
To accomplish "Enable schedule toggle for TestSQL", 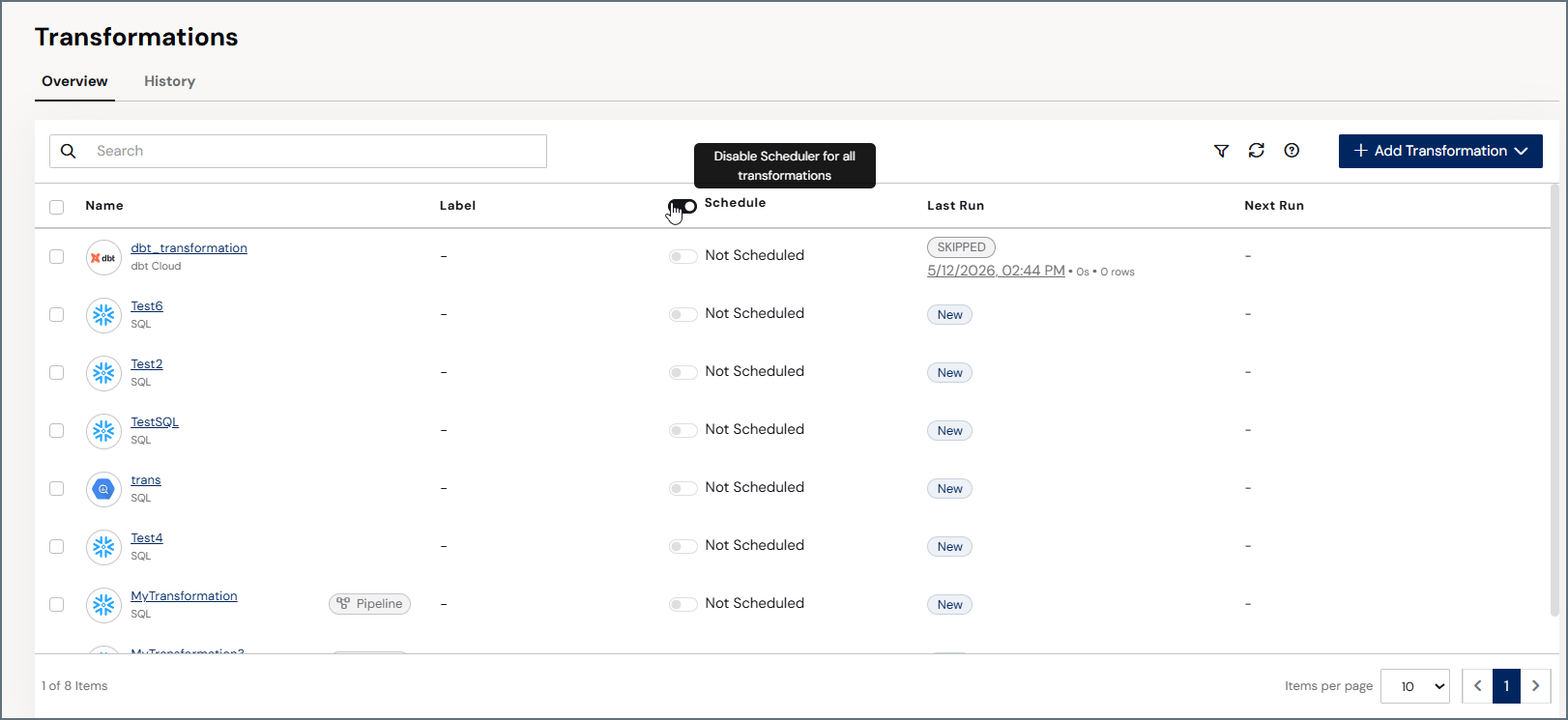I will pos(682,430).
